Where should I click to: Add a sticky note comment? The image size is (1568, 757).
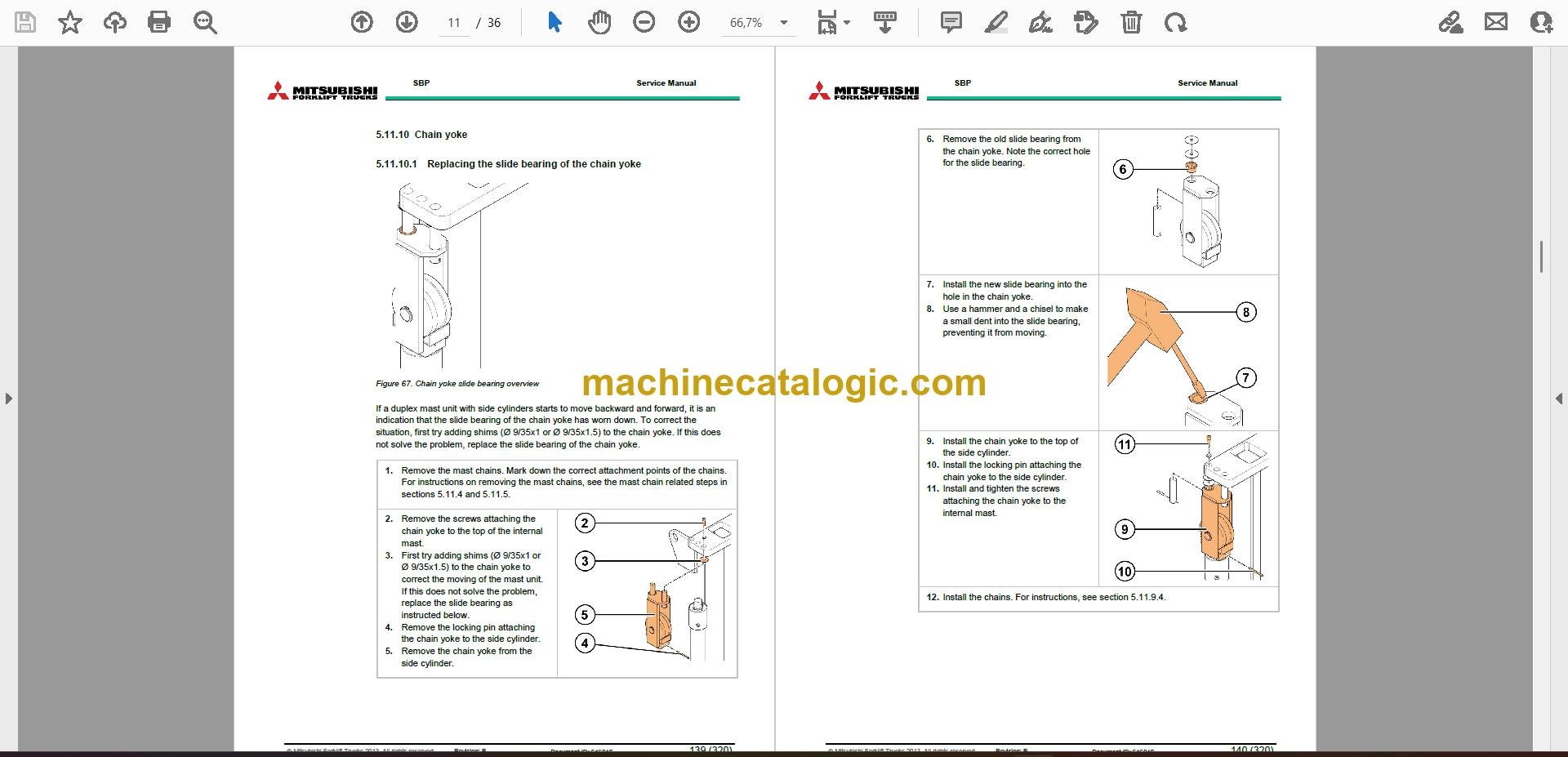(951, 23)
